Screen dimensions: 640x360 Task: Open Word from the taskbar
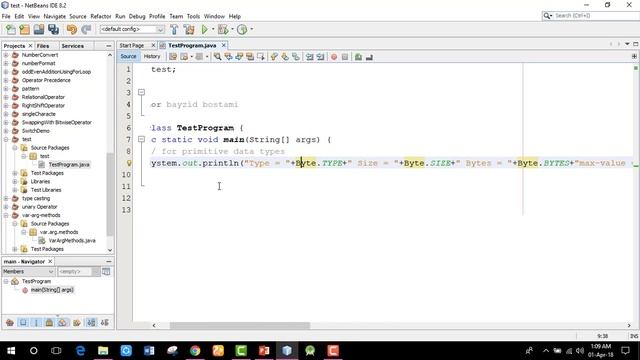click(149, 351)
